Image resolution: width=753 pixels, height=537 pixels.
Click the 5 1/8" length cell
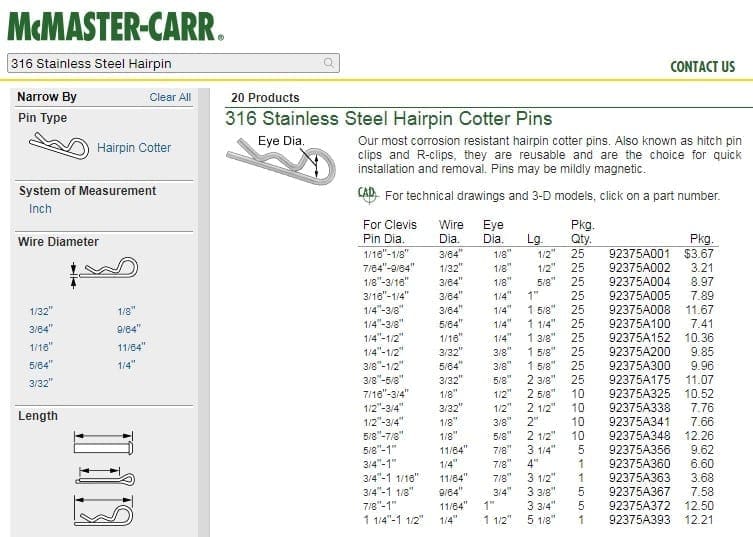click(x=541, y=520)
